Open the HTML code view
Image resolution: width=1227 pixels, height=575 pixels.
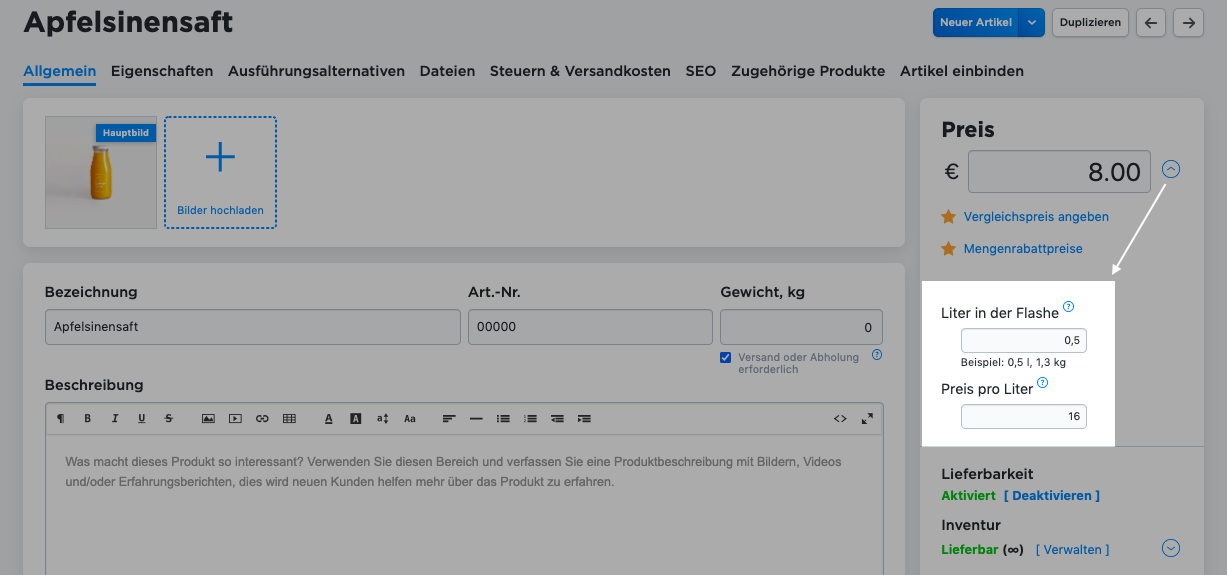pyautogui.click(x=840, y=419)
